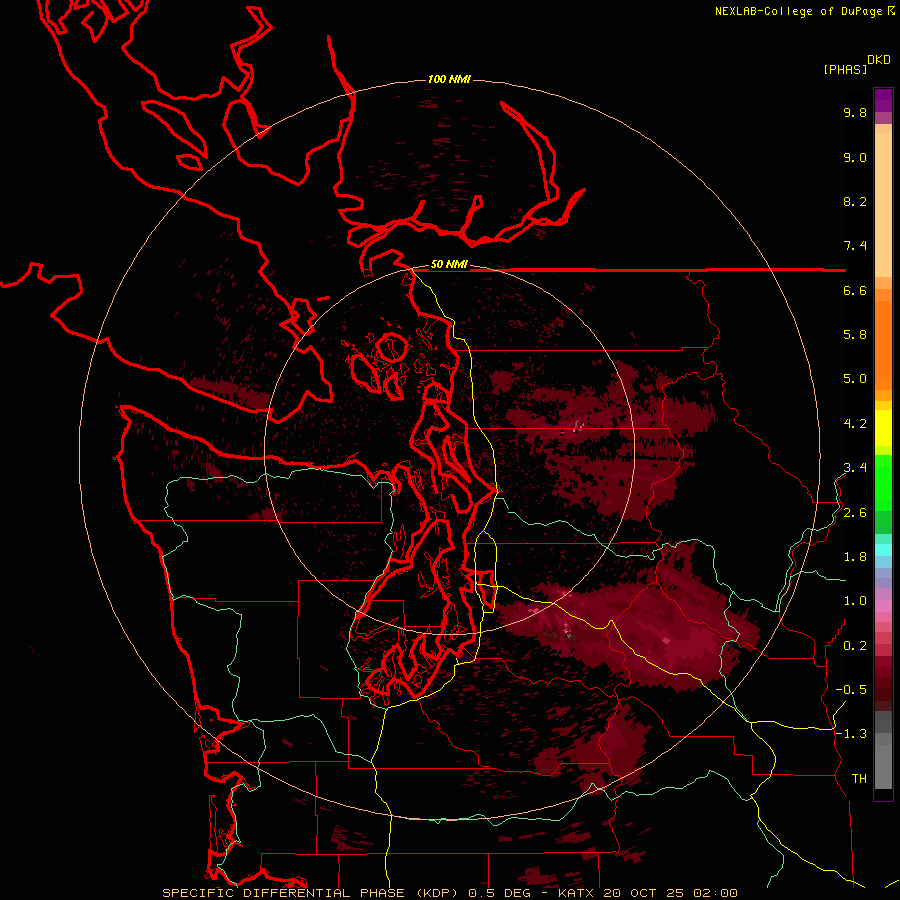Select the 7.4 scale value

[x=855, y=246]
